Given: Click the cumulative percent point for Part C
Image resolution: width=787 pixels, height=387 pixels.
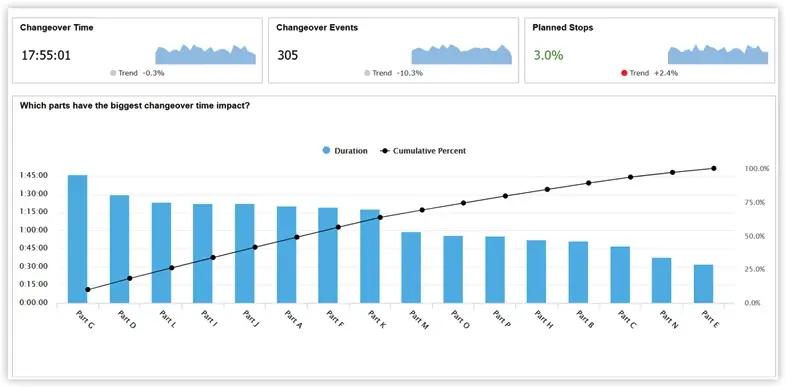Looking at the screenshot, I should click(630, 177).
